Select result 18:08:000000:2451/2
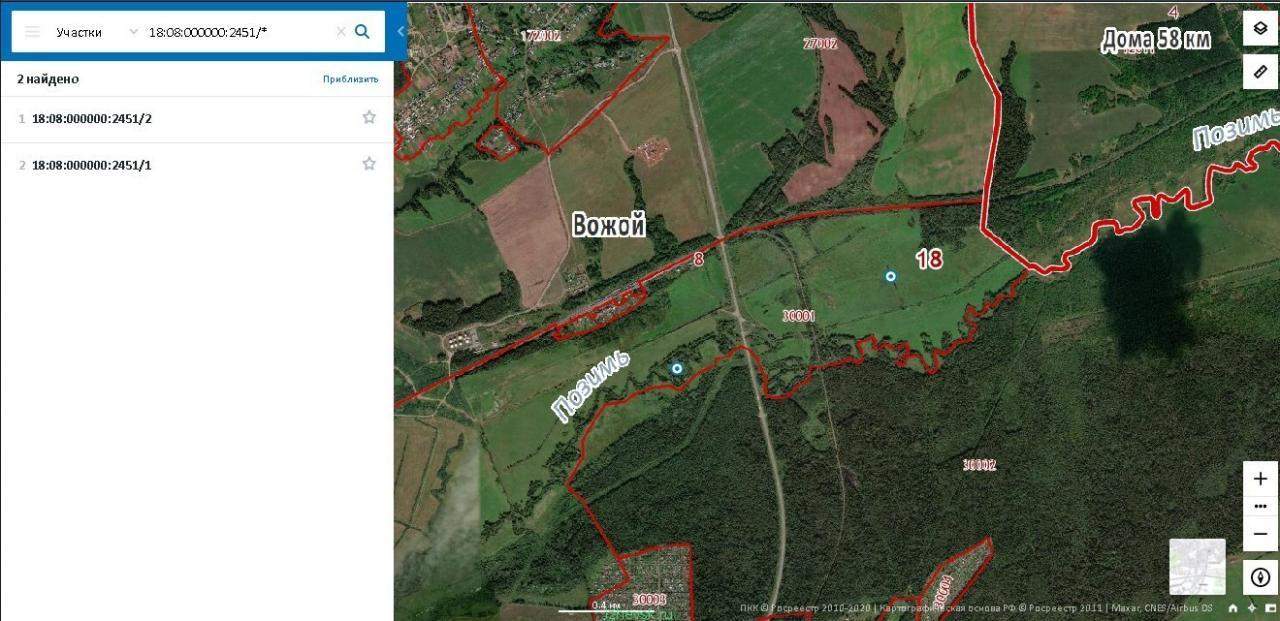 [x=92, y=119]
